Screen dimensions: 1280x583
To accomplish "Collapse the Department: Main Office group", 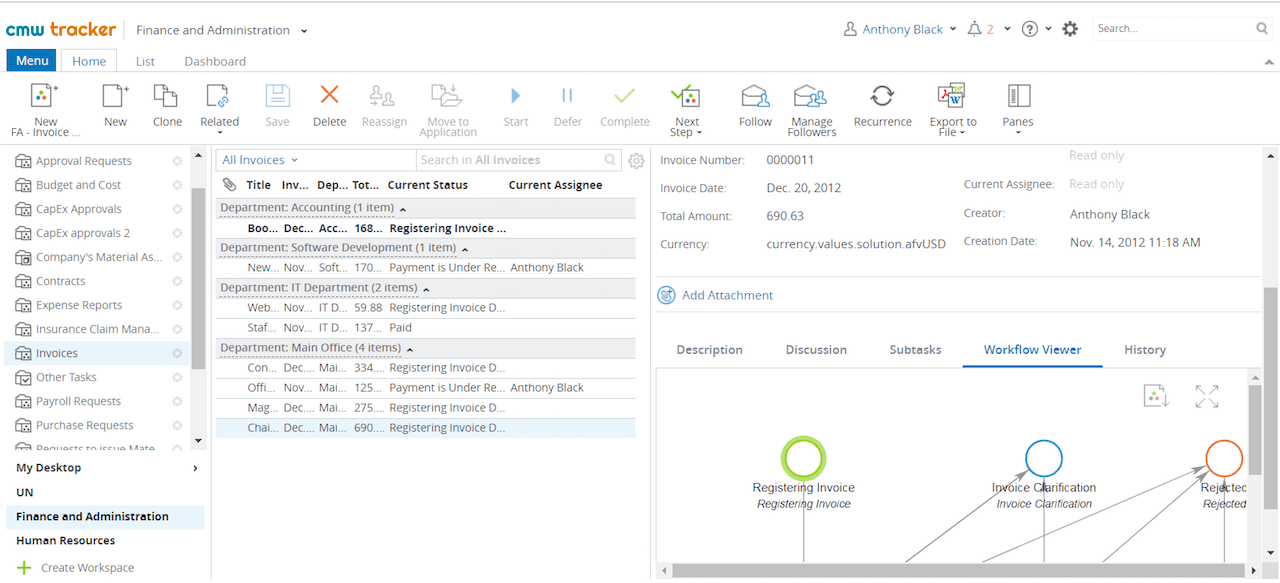I will (x=410, y=348).
